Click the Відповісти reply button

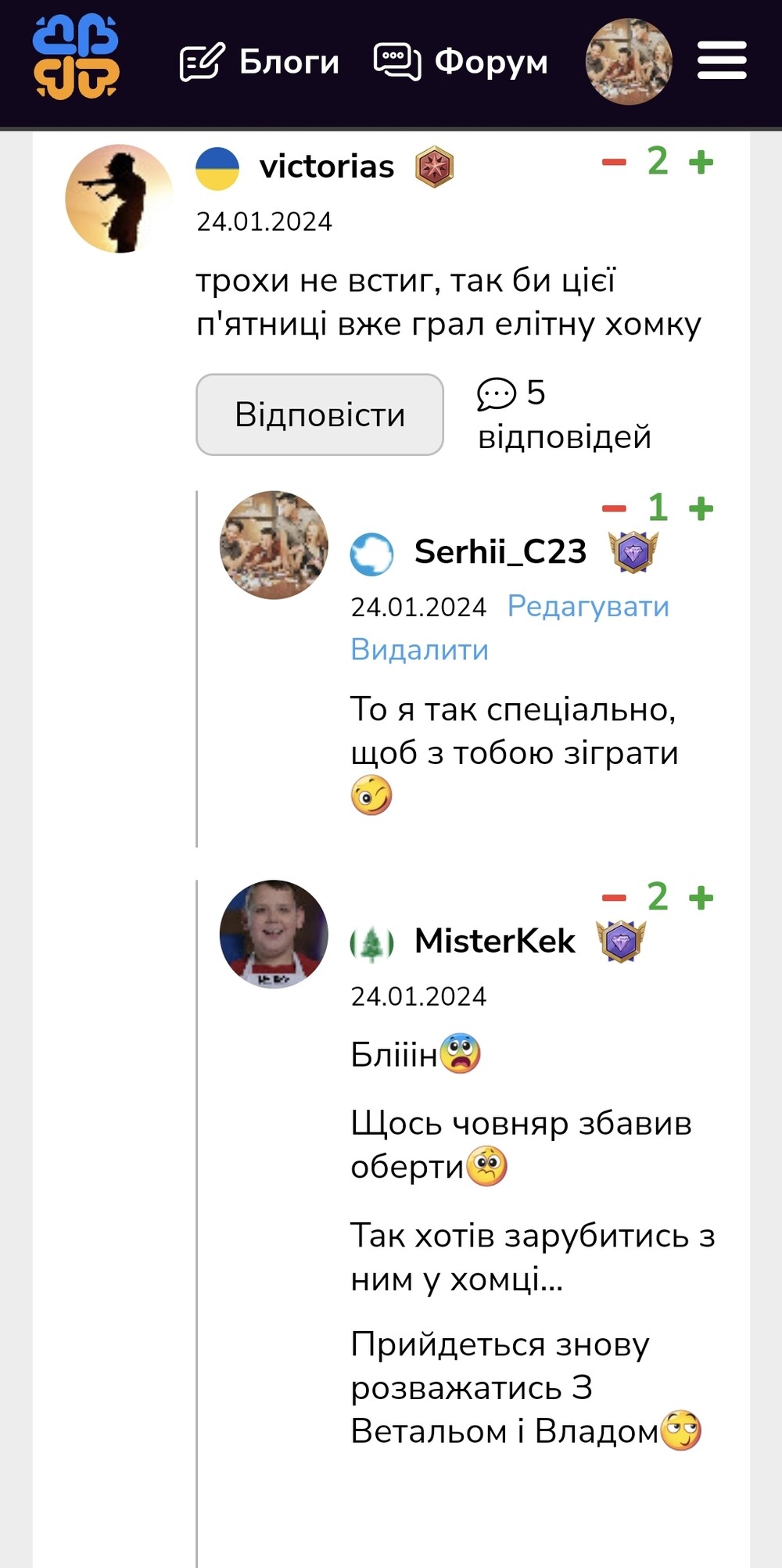click(x=320, y=414)
